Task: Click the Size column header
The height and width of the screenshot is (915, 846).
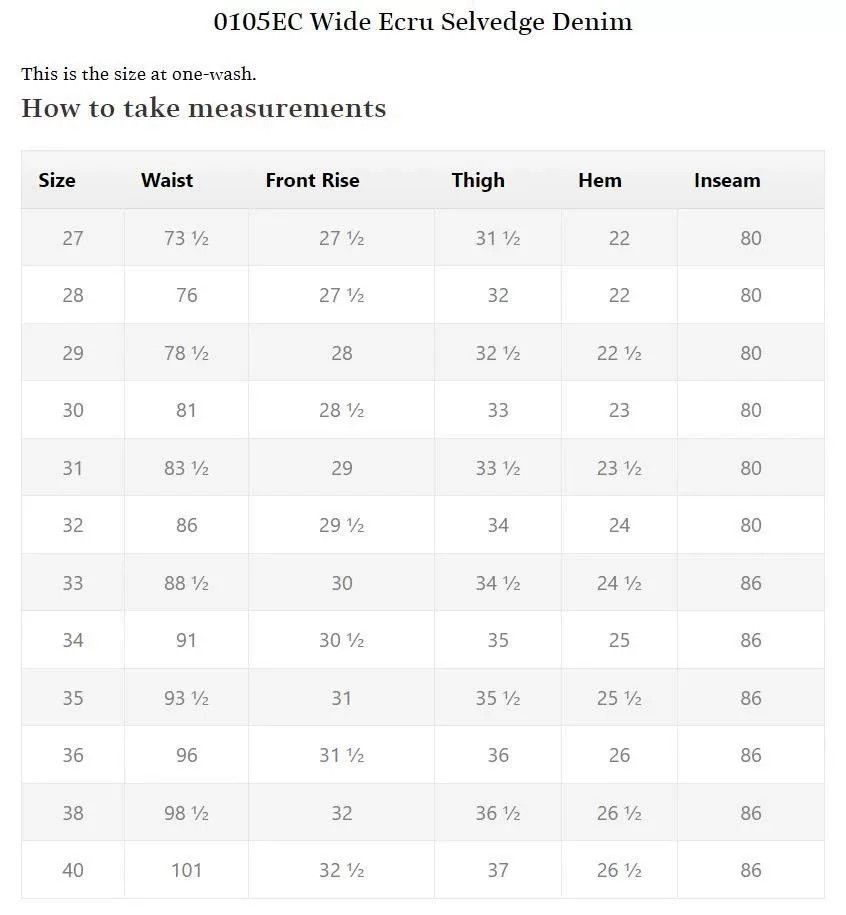Action: 57,180
